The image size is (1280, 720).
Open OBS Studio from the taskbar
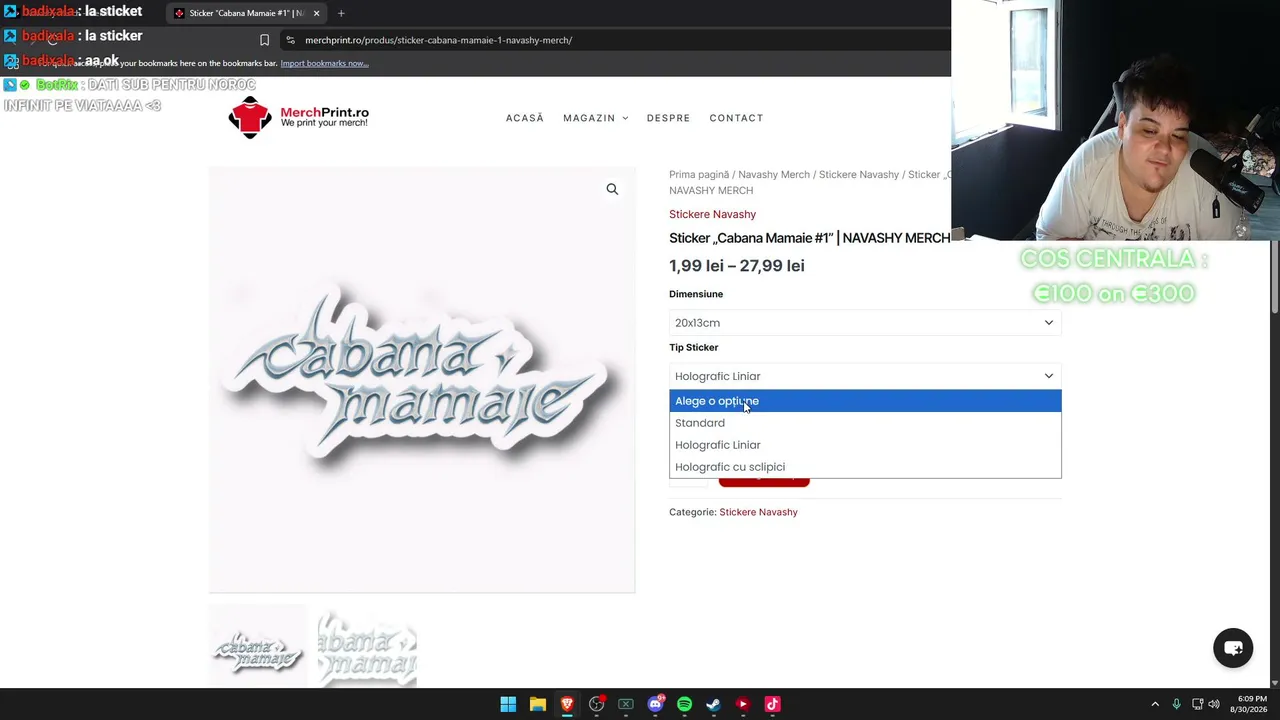coord(596,704)
